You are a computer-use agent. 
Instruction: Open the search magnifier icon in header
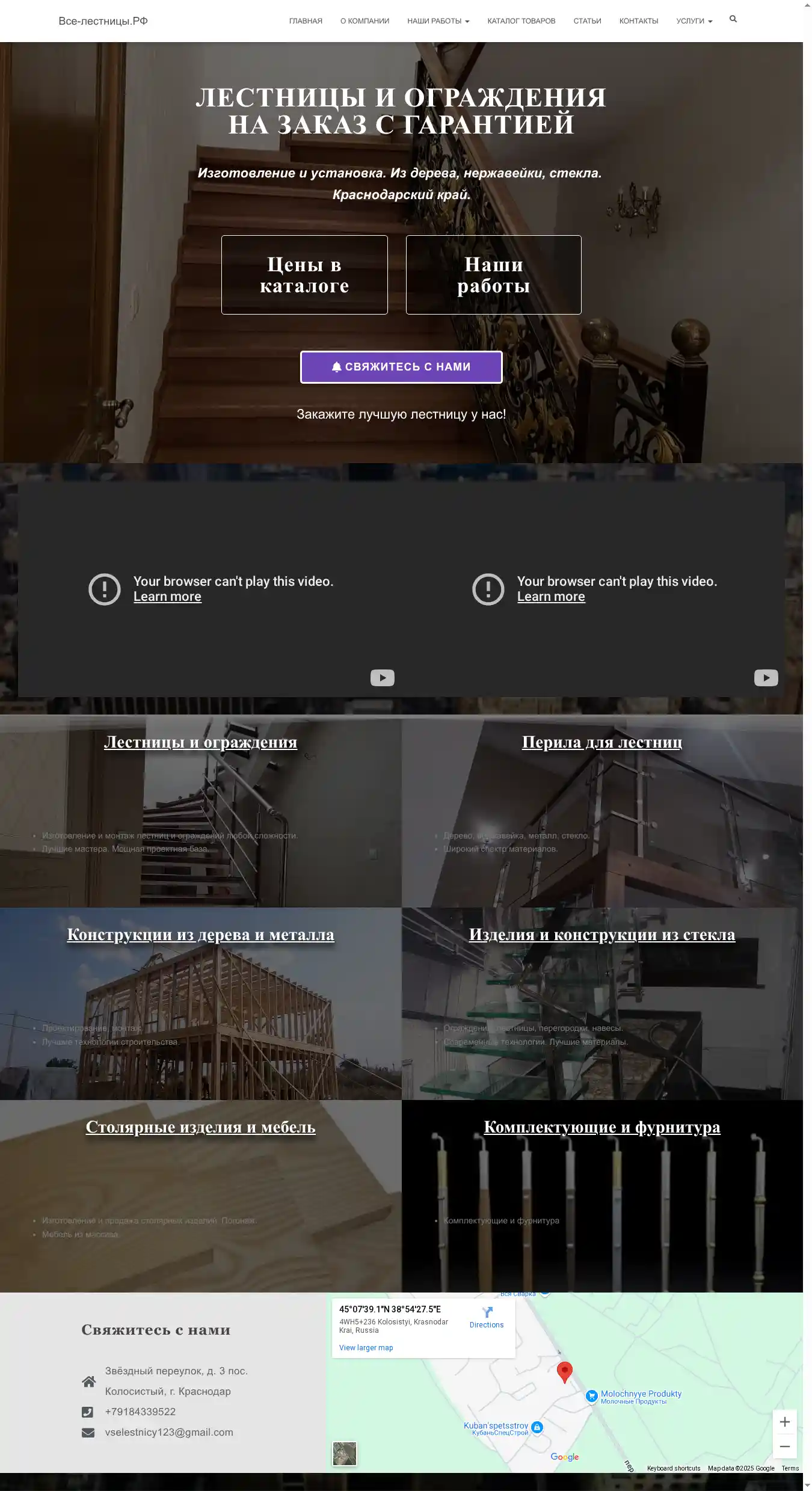(733, 19)
